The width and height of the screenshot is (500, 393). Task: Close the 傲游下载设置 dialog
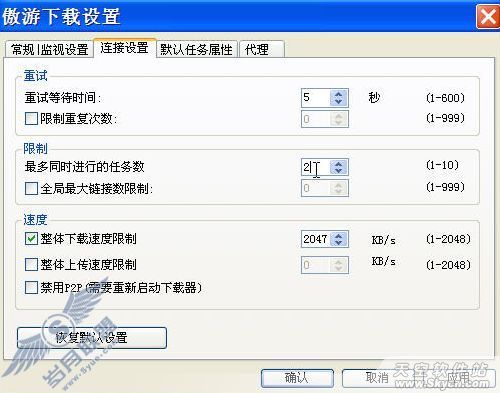[x=488, y=16]
